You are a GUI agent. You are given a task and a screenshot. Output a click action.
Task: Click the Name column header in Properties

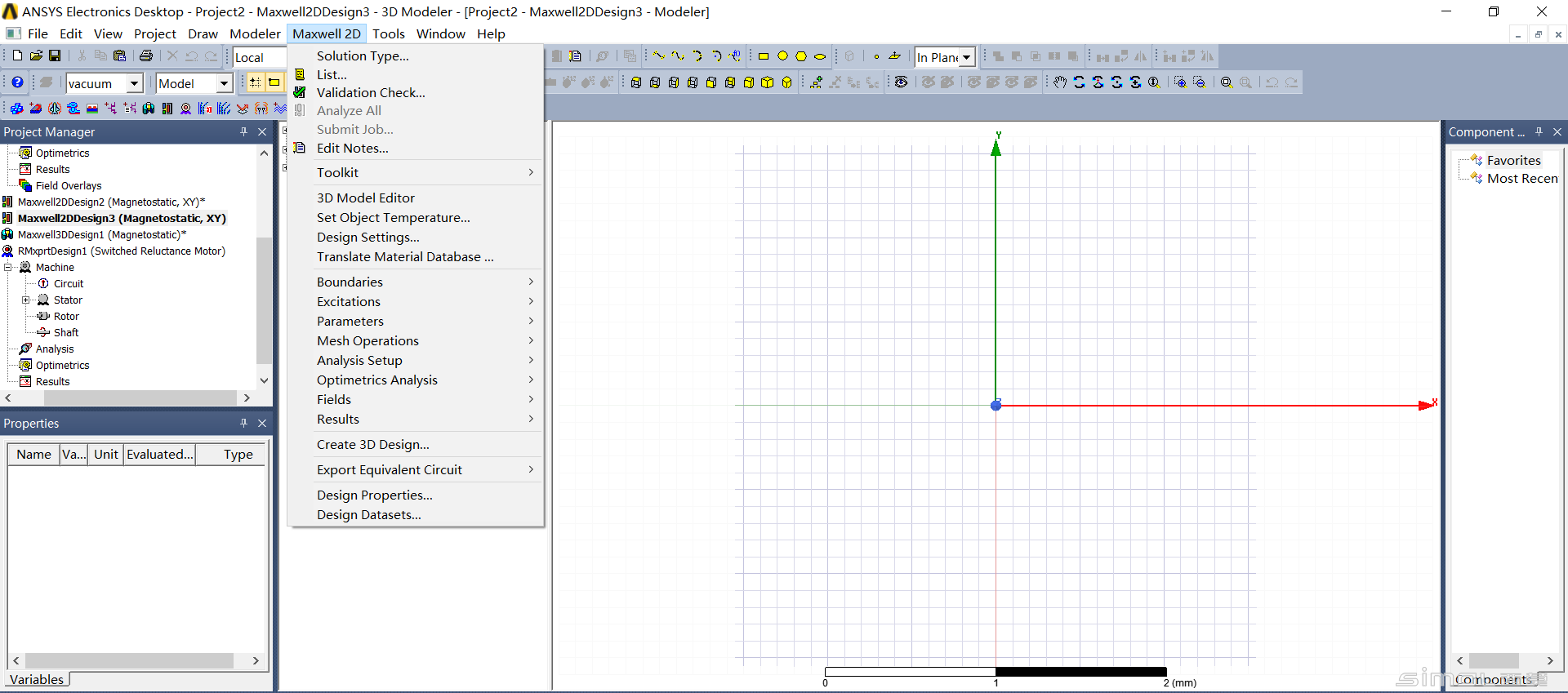[x=33, y=454]
